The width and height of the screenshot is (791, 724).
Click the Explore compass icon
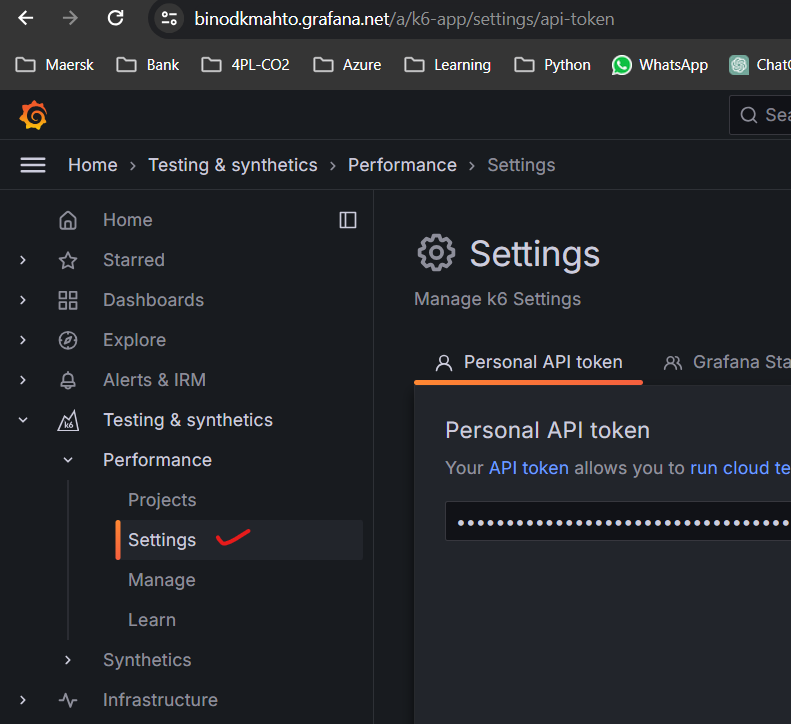pos(68,340)
